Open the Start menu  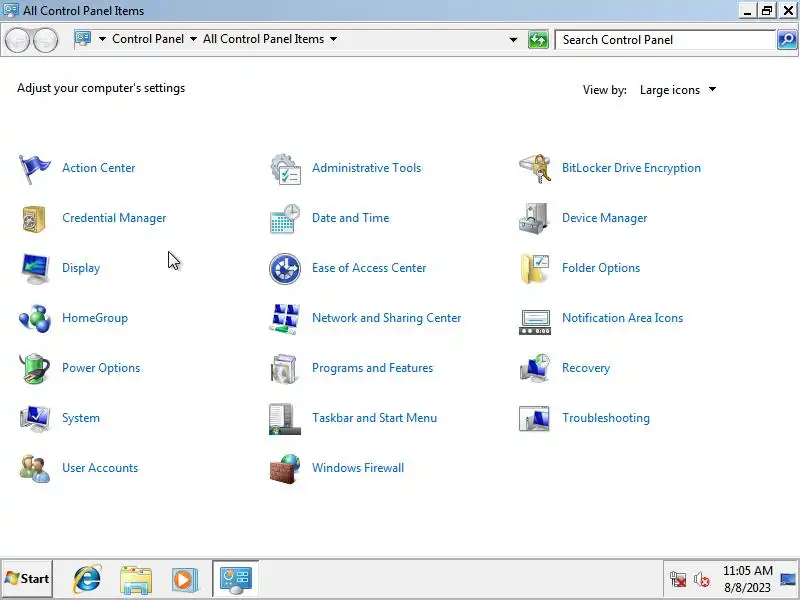coord(27,579)
